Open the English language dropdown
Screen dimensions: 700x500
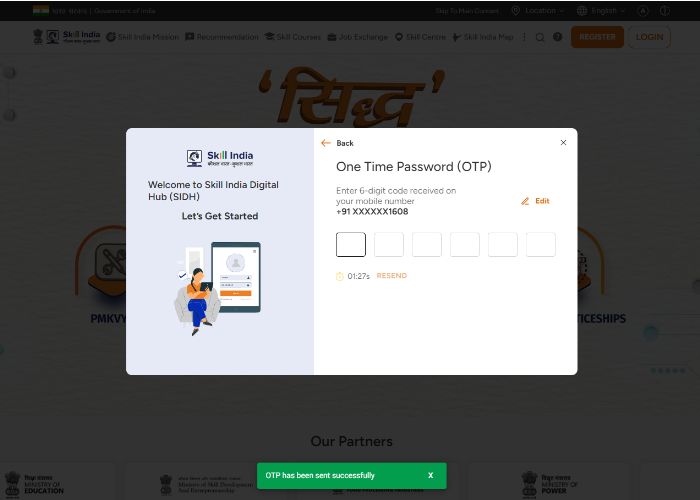point(601,11)
